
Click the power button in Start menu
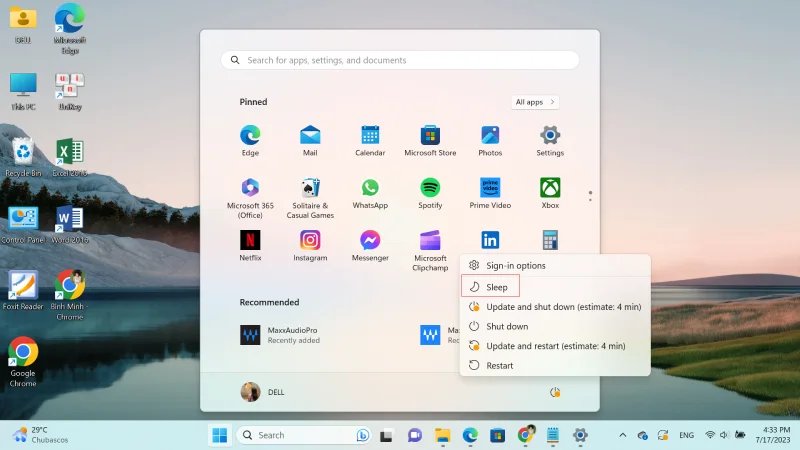tap(555, 392)
